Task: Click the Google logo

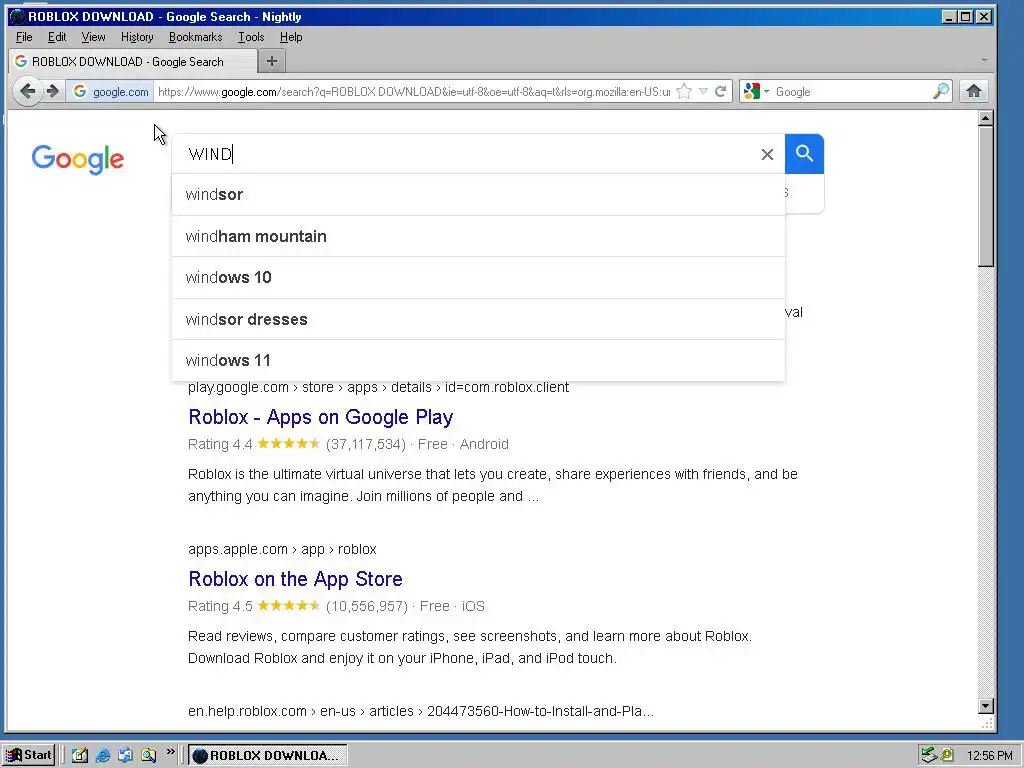Action: tap(78, 159)
